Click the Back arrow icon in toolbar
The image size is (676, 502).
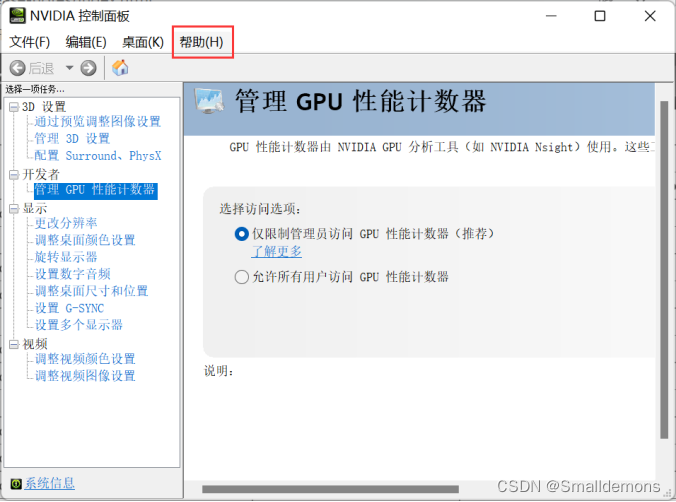18,68
